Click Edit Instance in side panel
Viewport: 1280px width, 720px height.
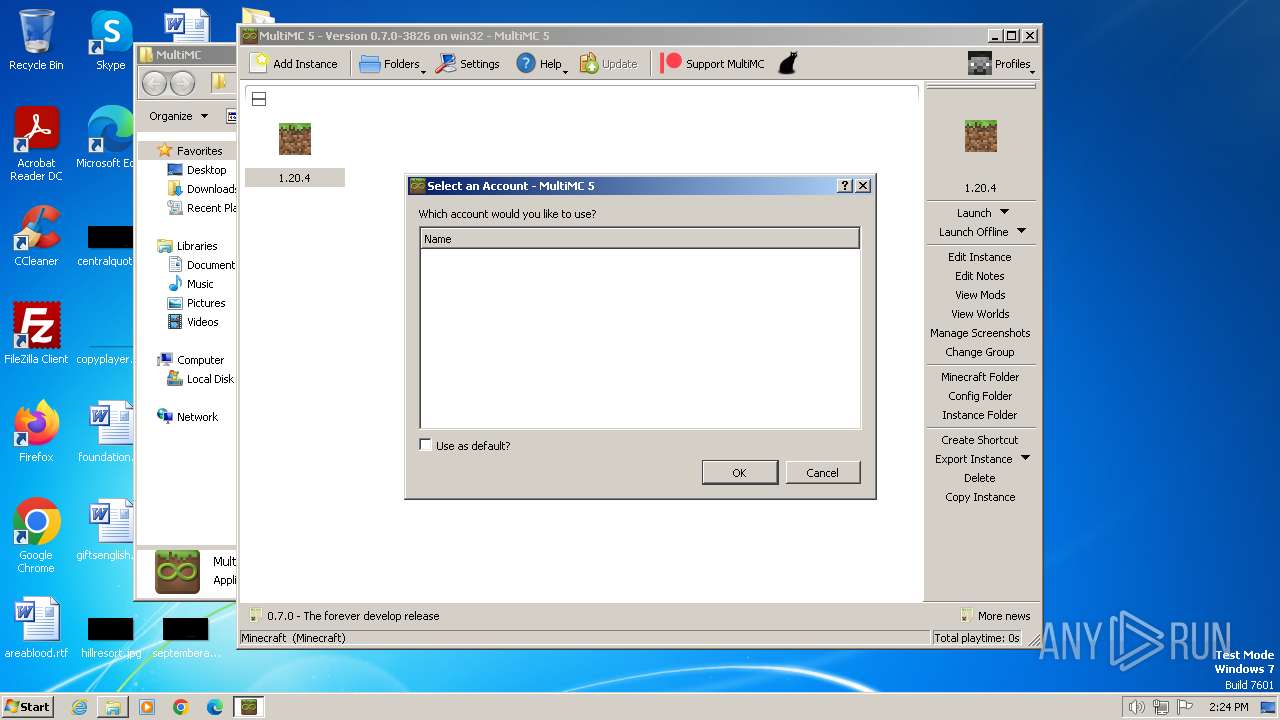tap(980, 257)
